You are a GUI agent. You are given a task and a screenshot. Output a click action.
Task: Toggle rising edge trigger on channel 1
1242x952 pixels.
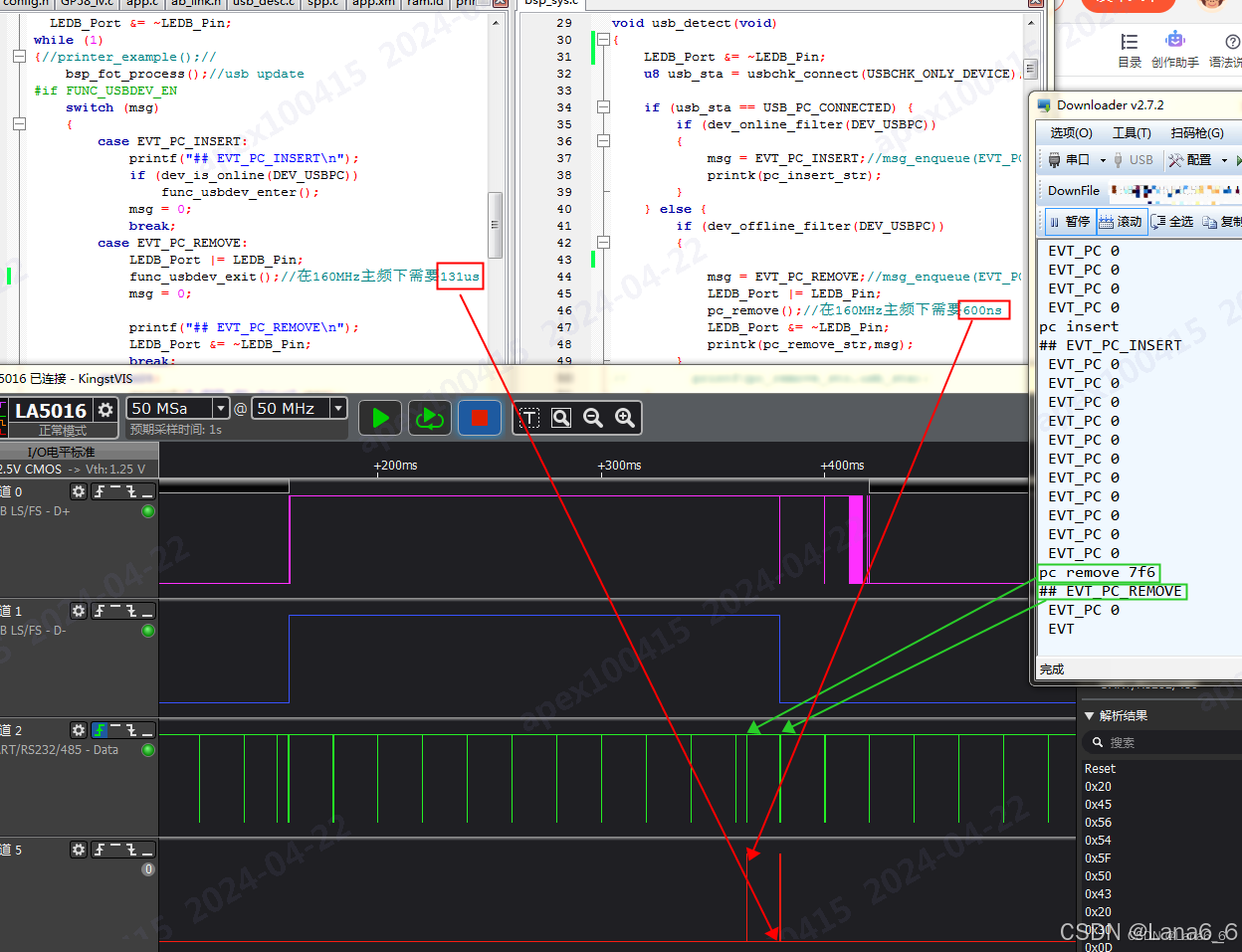point(100,611)
